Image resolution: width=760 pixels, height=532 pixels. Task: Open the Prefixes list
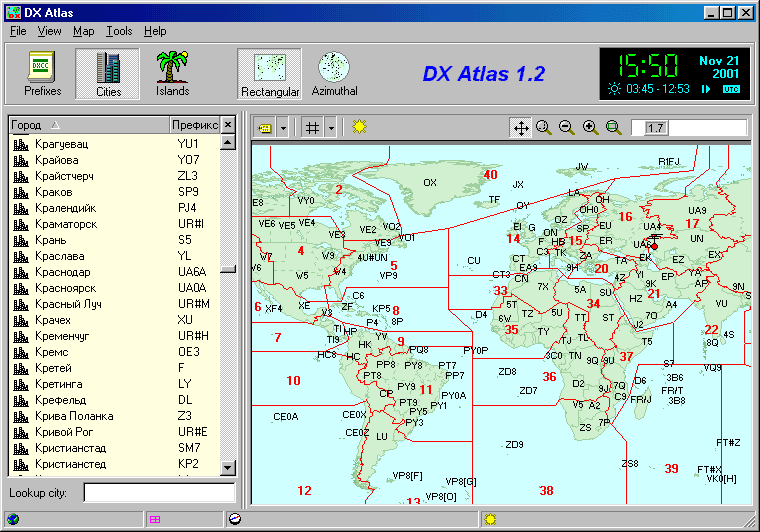tap(43, 74)
